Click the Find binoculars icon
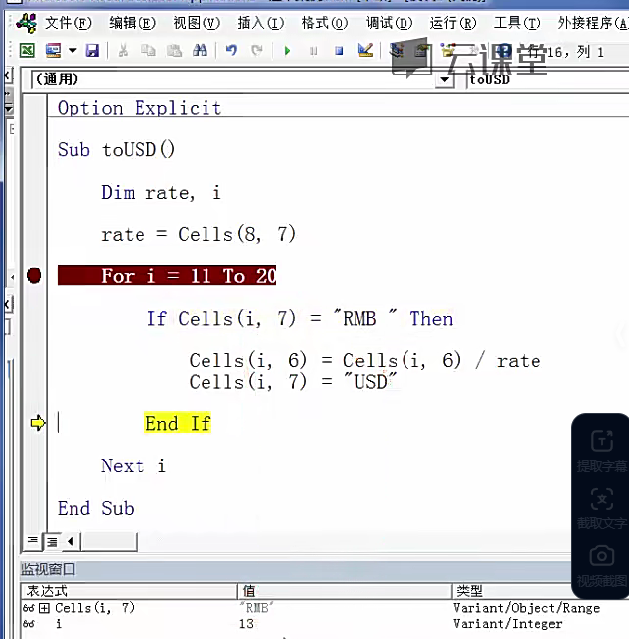The height and width of the screenshot is (639, 629). click(x=200, y=51)
